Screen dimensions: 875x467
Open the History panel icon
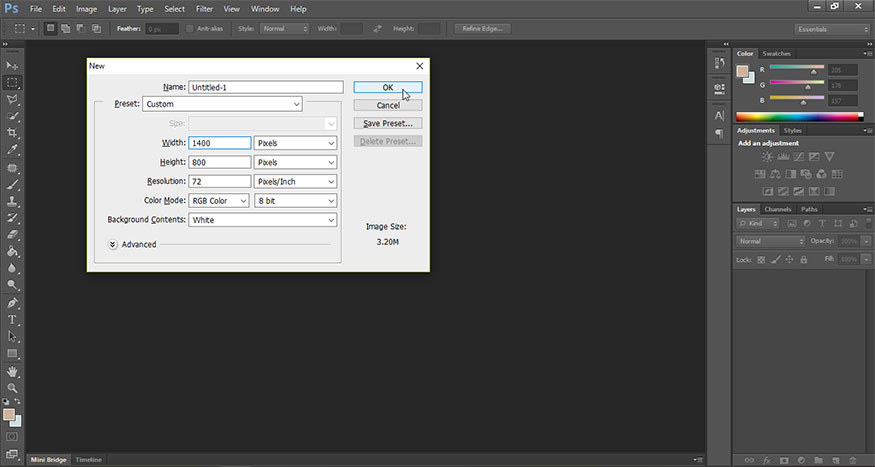719,64
